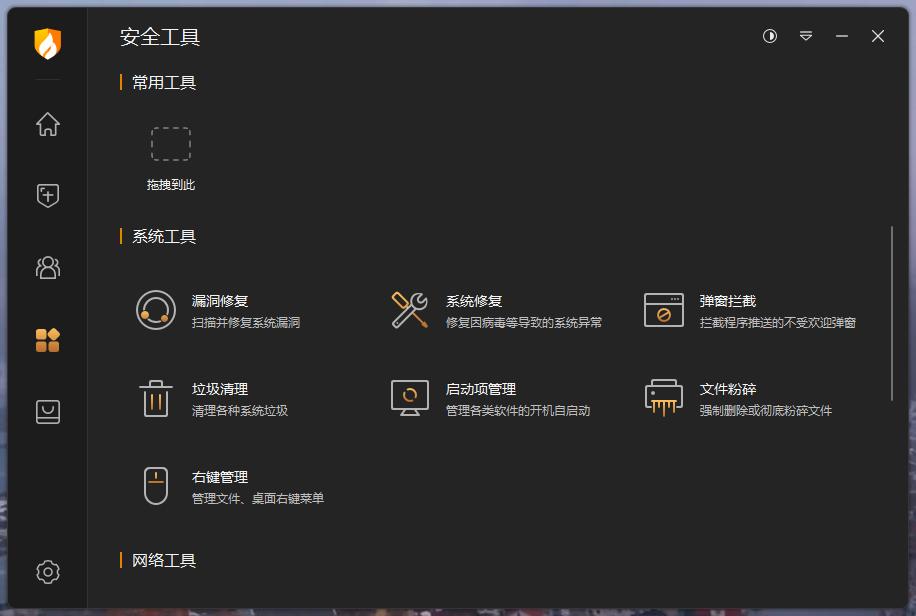Screen dimensions: 916x616
Task: Click the 文件粉碎 title link
Action: (x=729, y=389)
